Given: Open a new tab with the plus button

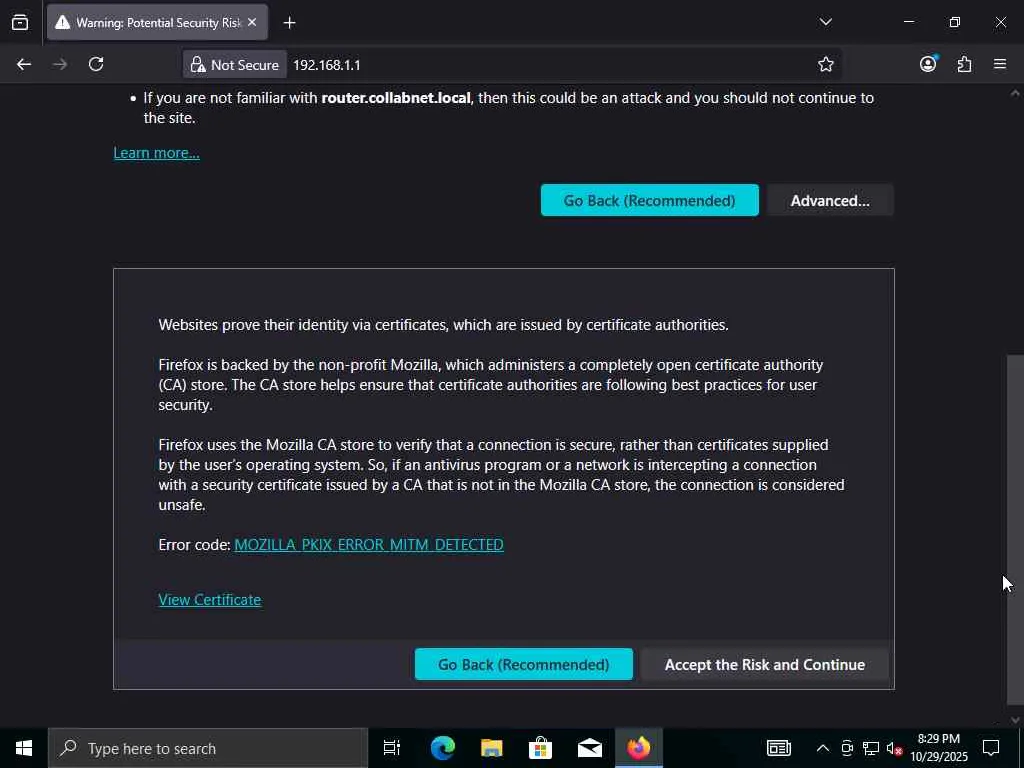Looking at the screenshot, I should click(x=289, y=23).
